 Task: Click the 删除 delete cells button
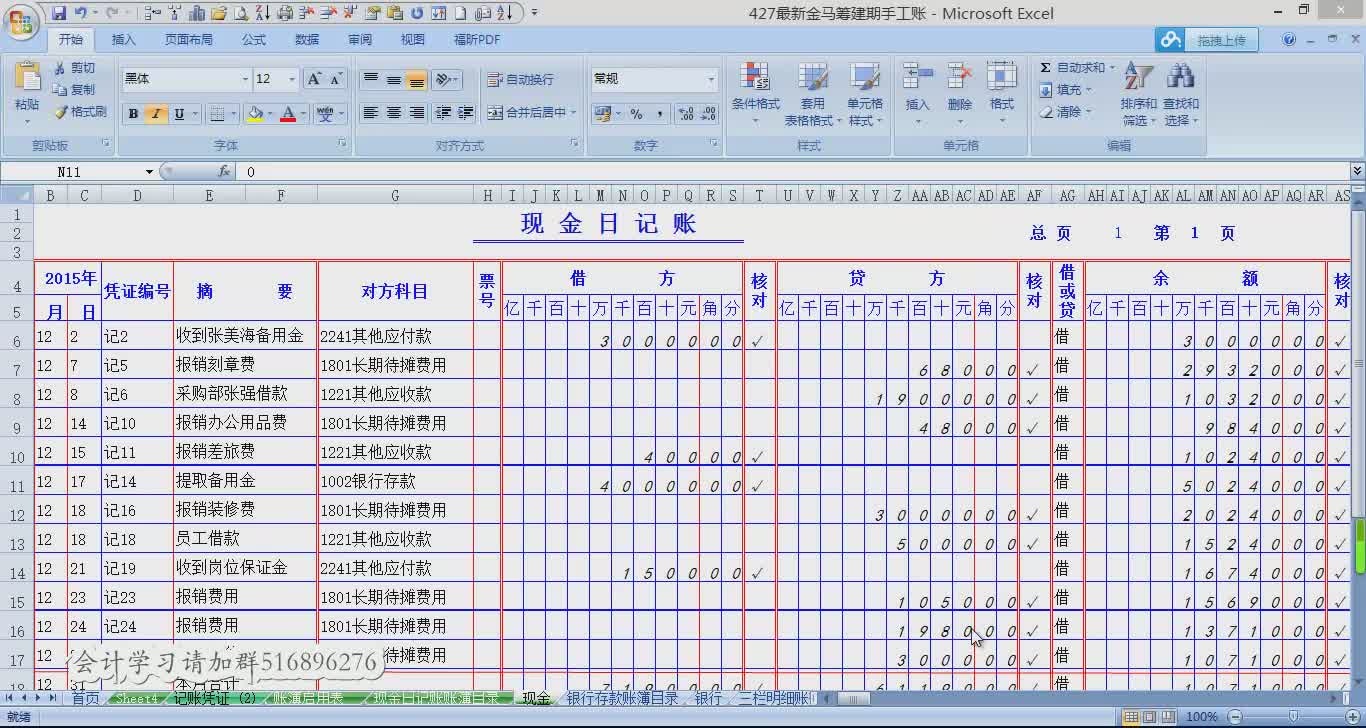(x=960, y=94)
